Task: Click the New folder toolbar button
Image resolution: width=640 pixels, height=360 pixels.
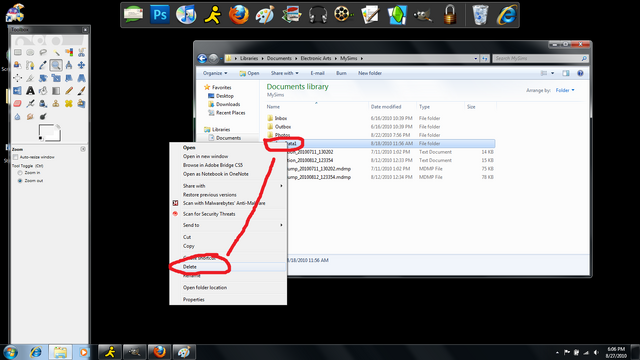Action: (x=370, y=73)
